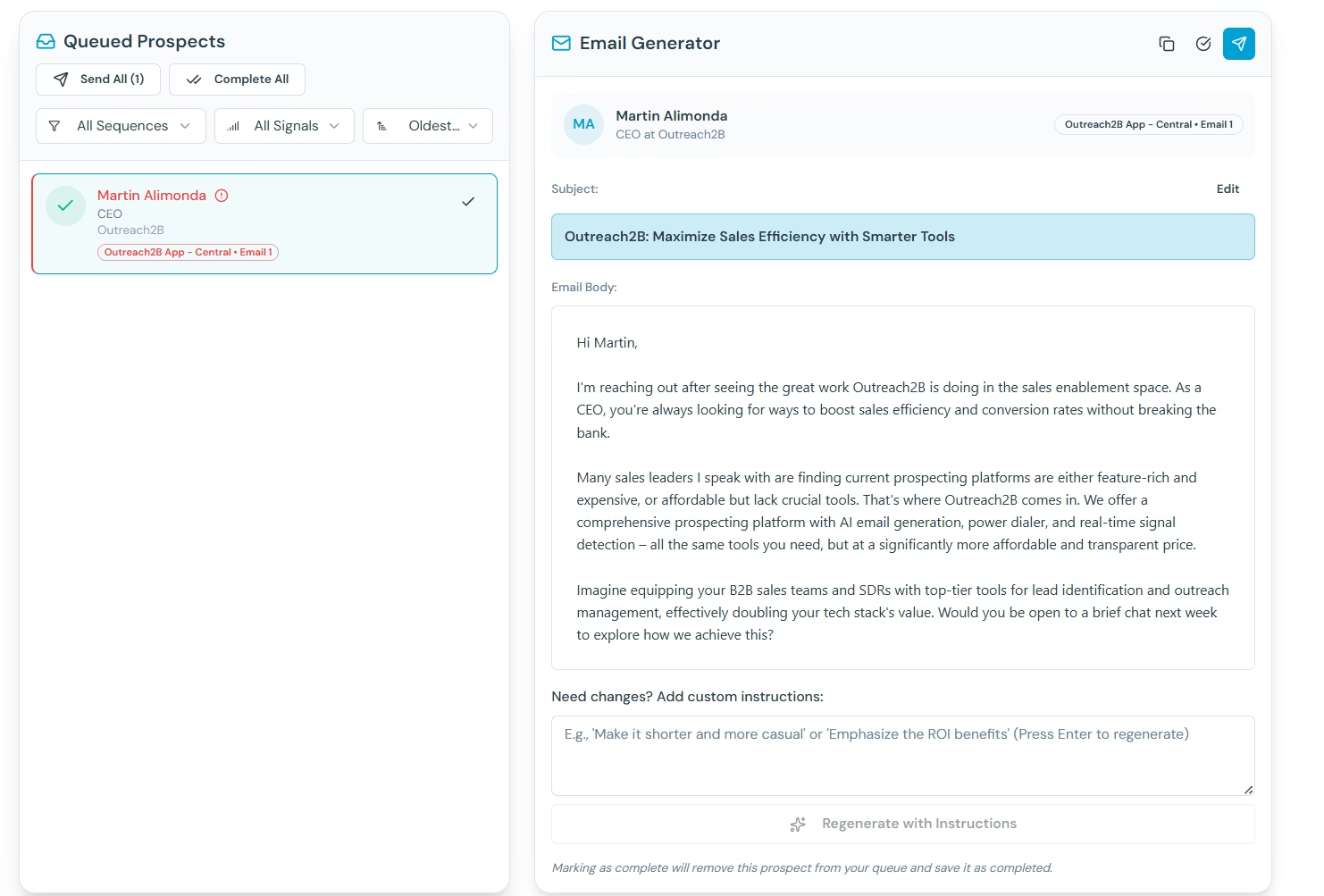The height and width of the screenshot is (896, 1324).
Task: Click the custom instructions box resize handle
Action: point(1248,790)
